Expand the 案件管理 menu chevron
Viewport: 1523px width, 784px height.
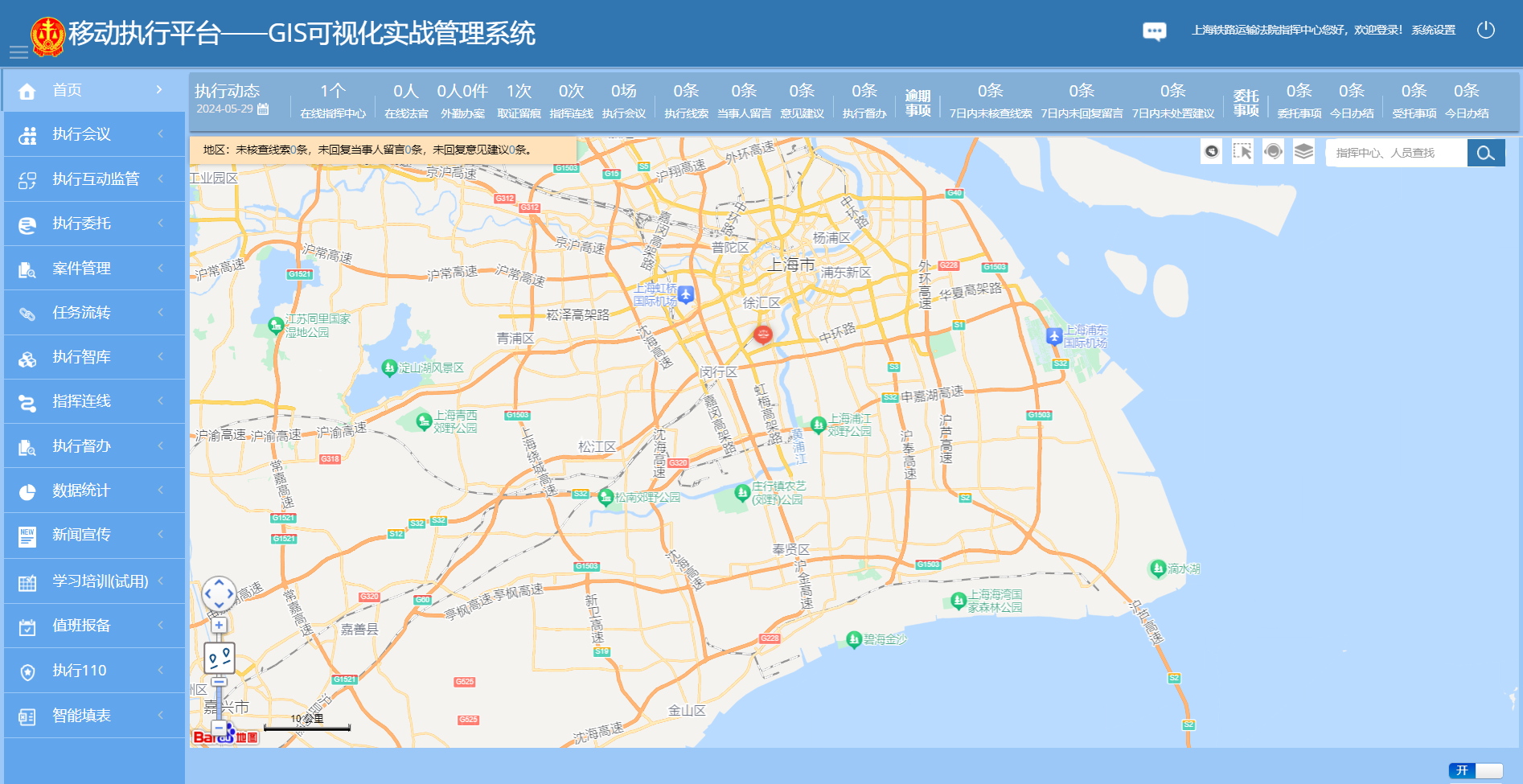click(161, 268)
